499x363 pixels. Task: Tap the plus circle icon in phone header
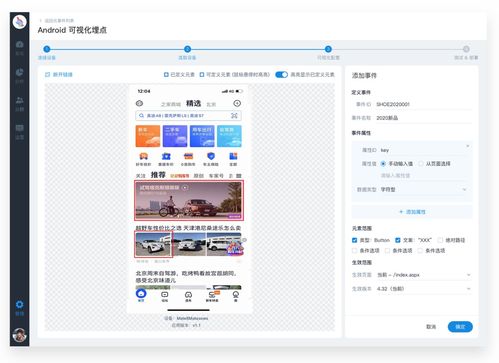[x=237, y=104]
